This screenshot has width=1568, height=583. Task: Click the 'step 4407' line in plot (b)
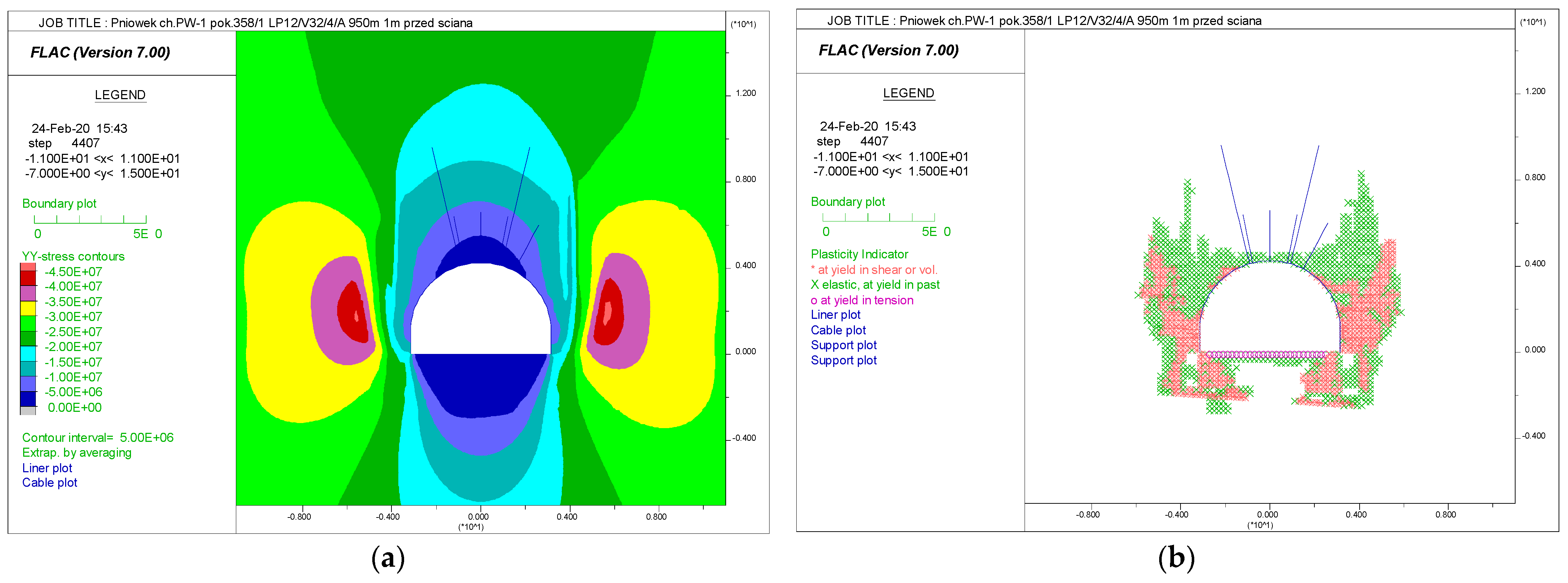coord(853,141)
